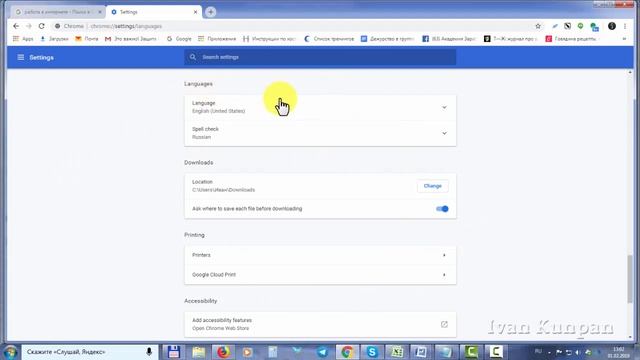The image size is (640, 360).
Task: Click the Change download location button
Action: pos(433,186)
